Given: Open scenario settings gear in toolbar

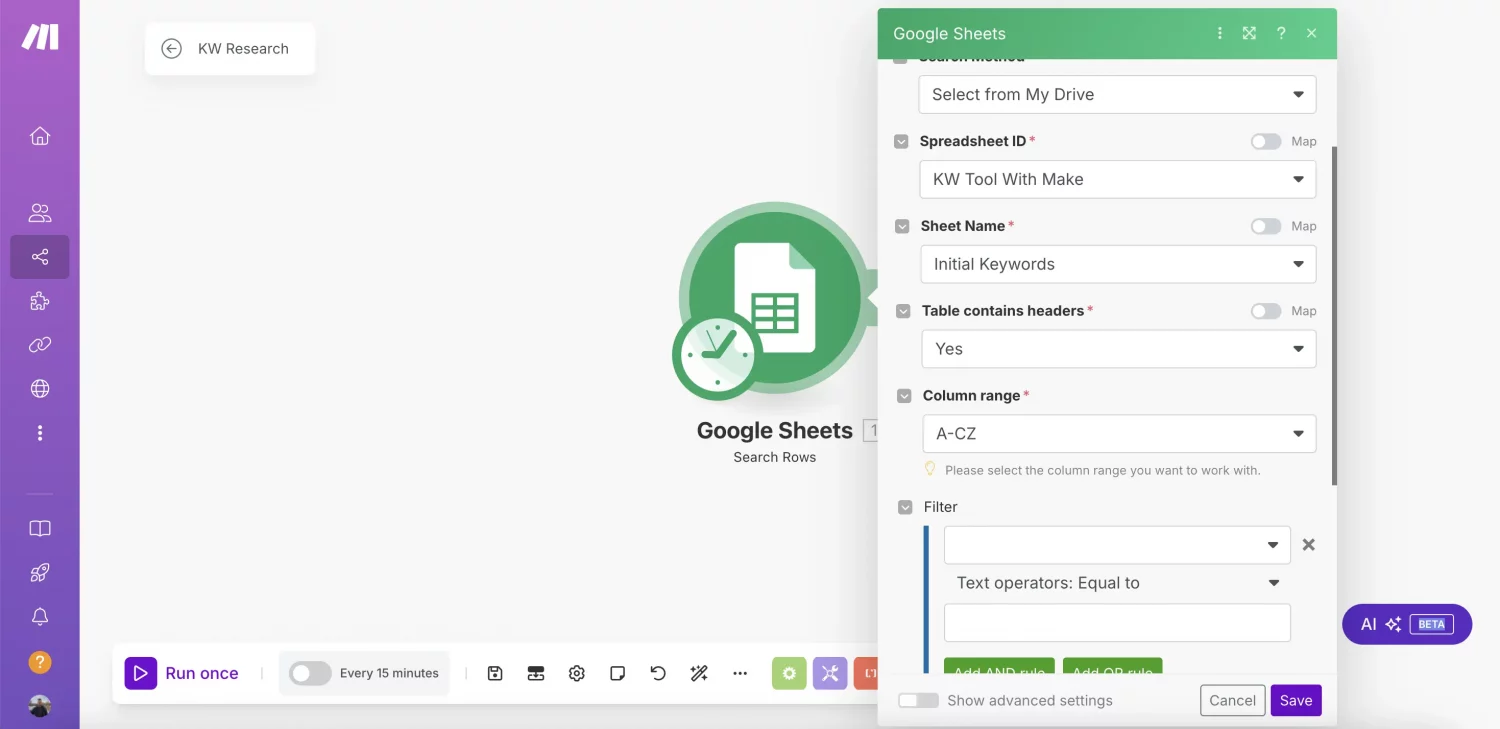Looking at the screenshot, I should coord(577,673).
